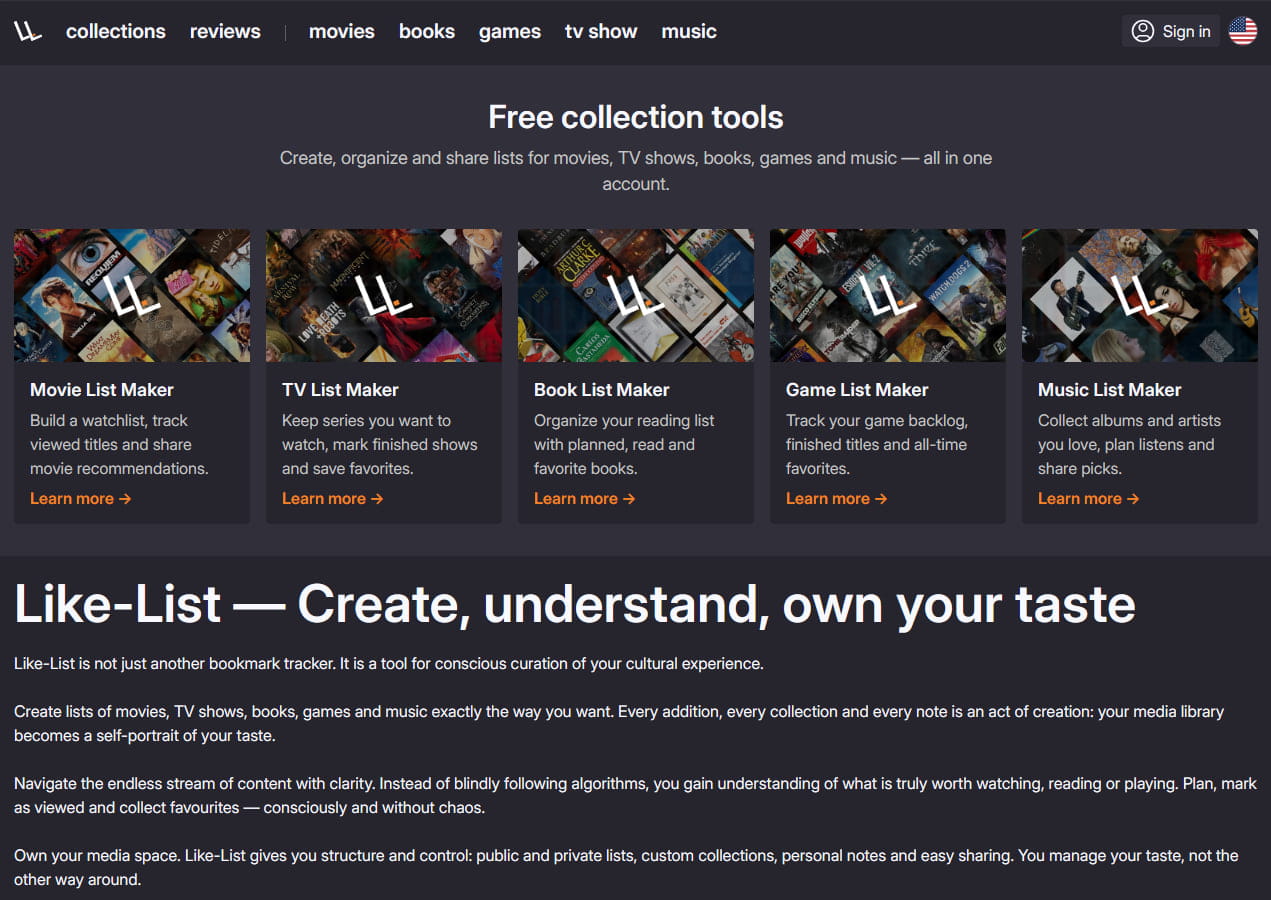This screenshot has height=900, width=1271.
Task: Click Learn more under Book List Maker
Action: [x=585, y=498]
